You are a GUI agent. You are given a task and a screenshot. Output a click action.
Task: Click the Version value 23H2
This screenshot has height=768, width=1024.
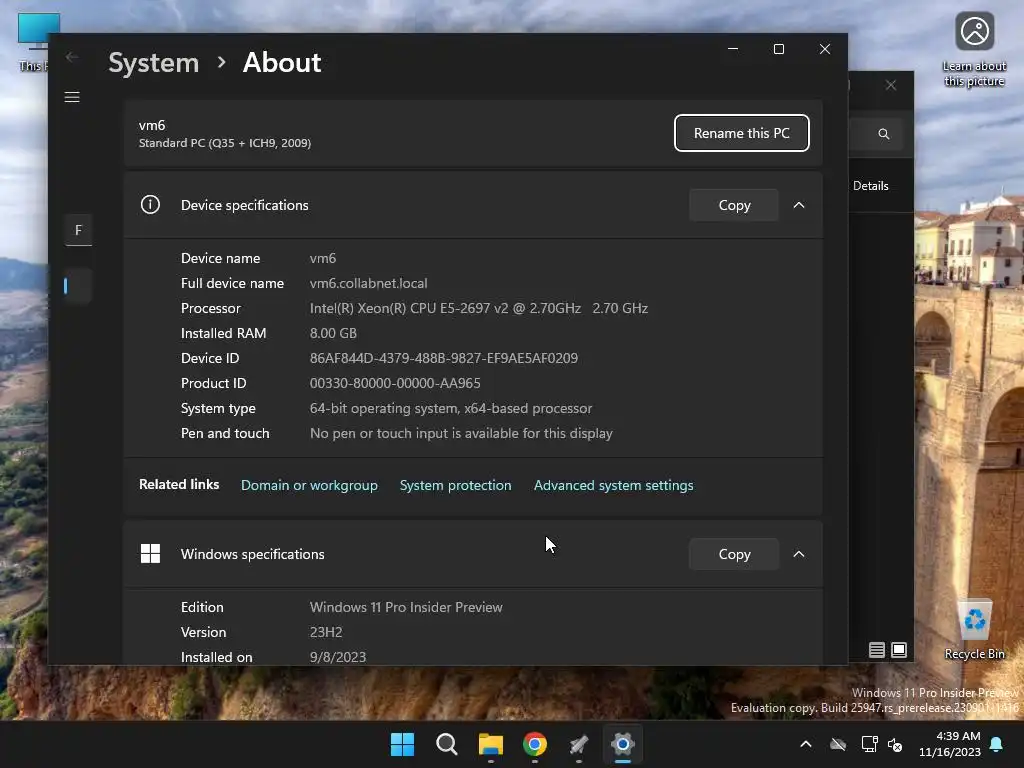pyautogui.click(x=326, y=632)
